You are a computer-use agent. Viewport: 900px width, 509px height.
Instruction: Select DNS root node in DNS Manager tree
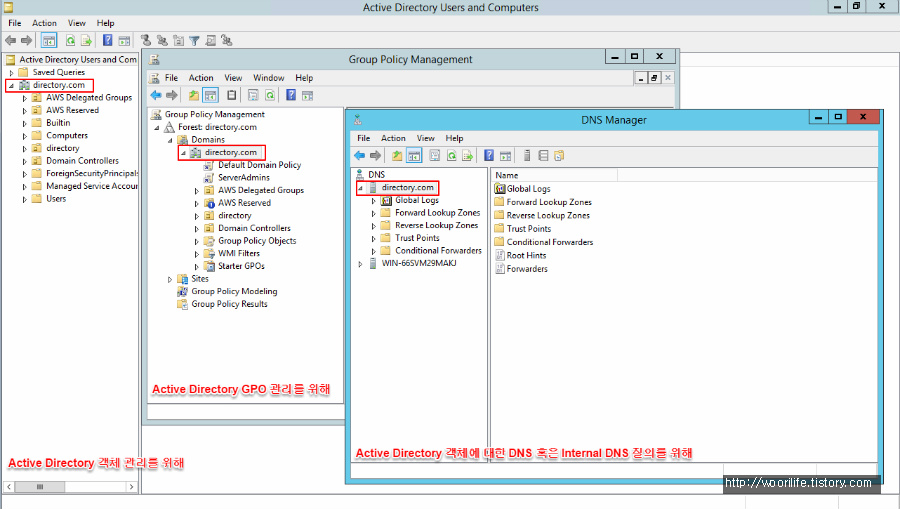[377, 174]
